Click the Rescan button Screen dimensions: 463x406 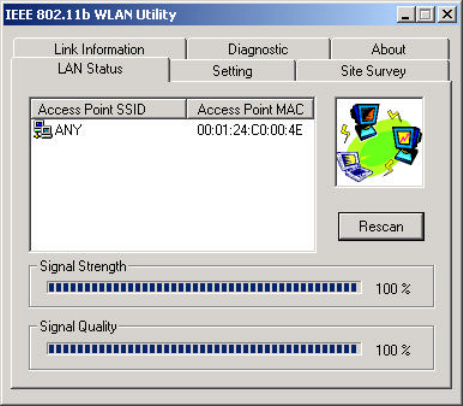pos(381,226)
